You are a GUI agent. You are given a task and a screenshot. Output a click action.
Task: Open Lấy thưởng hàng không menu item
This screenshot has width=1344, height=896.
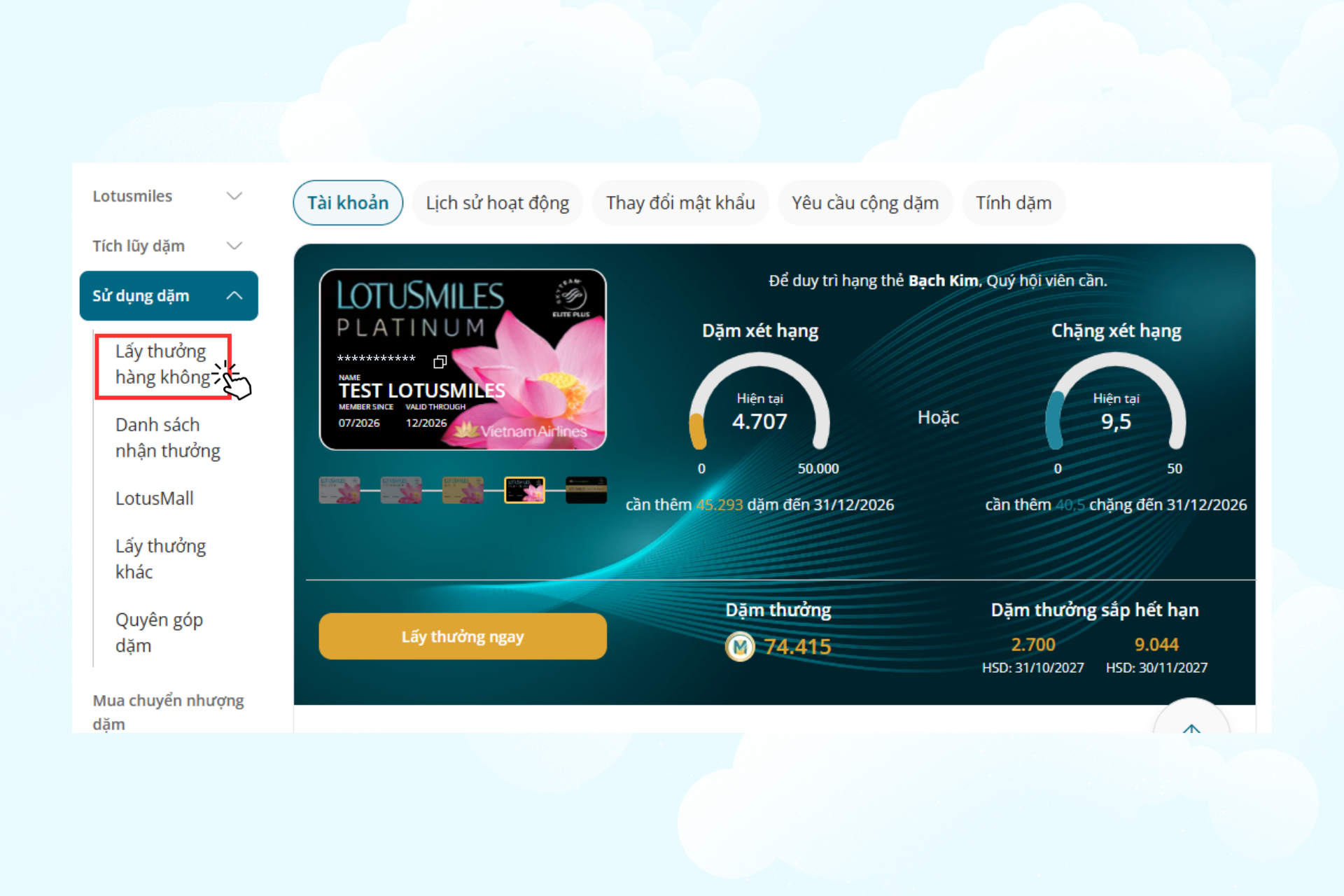[162, 364]
